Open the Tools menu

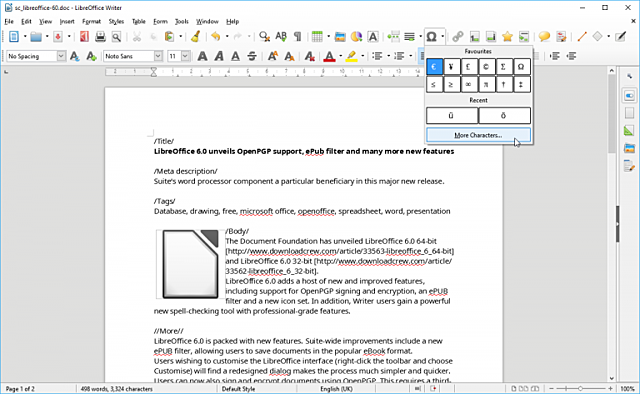pos(182,21)
